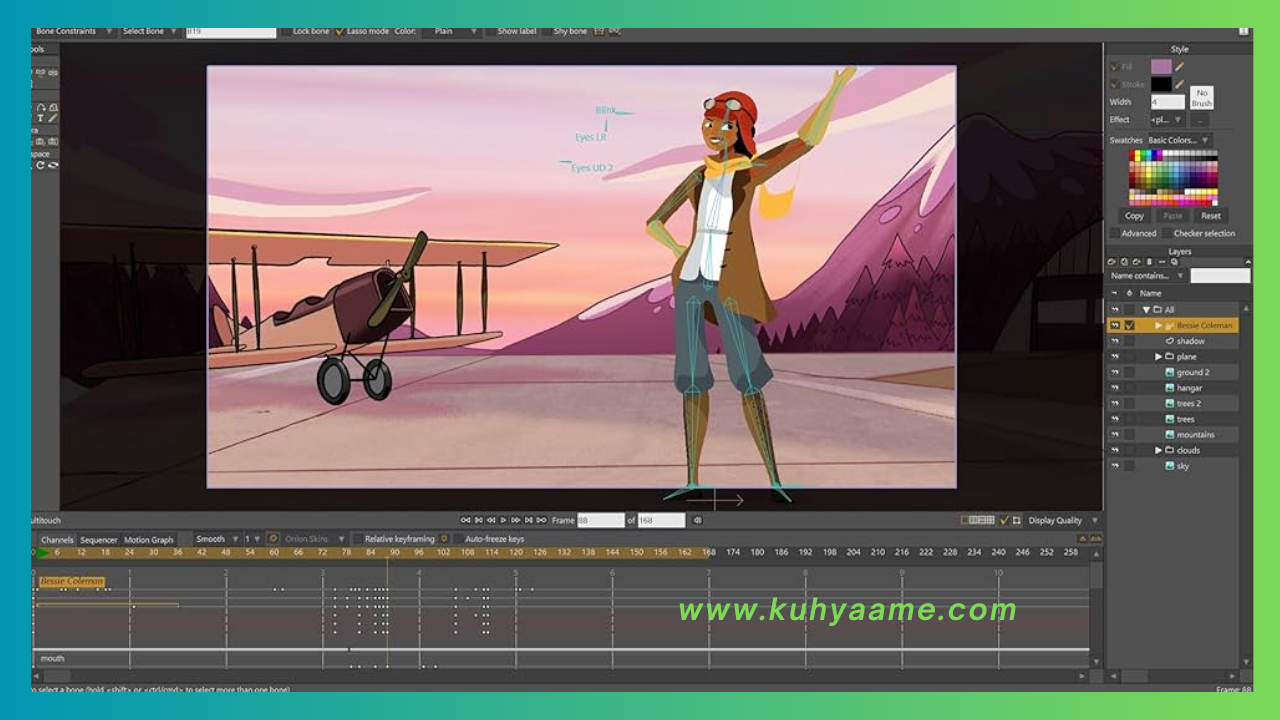Hide the 'mountains' layer with eye toggle

[1114, 435]
